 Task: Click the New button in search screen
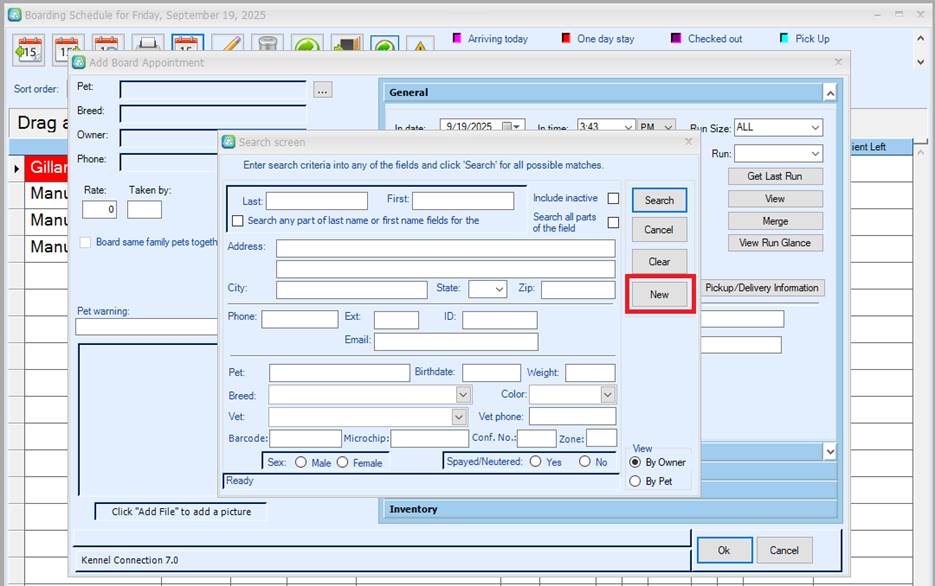(x=659, y=295)
